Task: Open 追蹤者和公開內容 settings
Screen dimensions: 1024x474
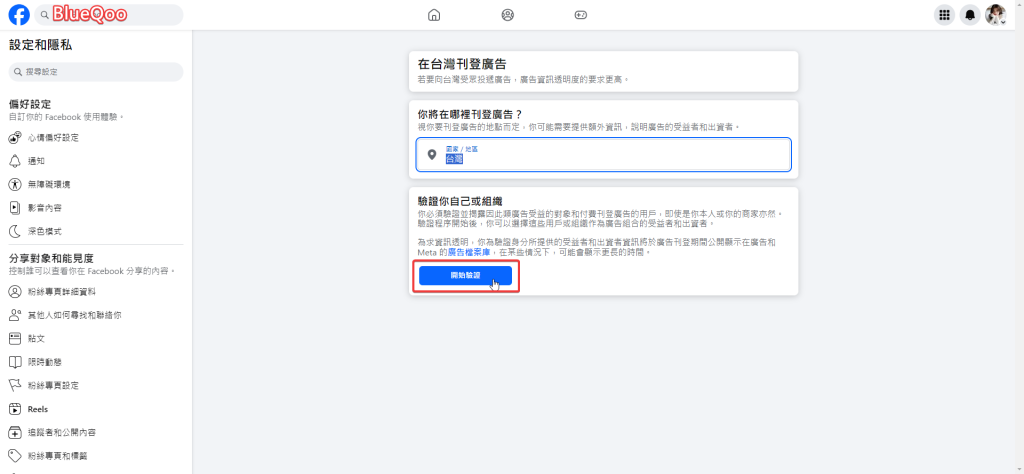Action: click(61, 433)
